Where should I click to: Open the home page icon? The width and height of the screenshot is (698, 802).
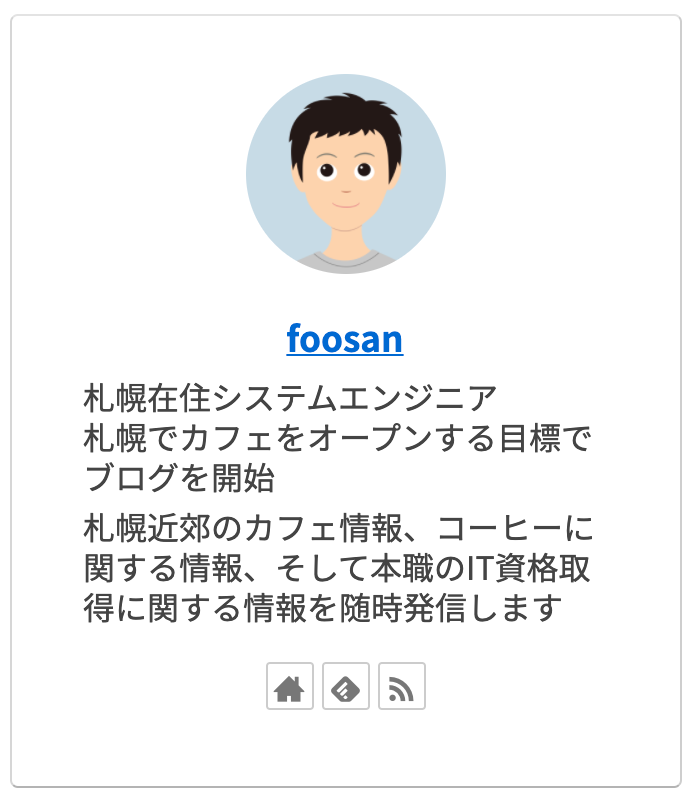coord(290,687)
